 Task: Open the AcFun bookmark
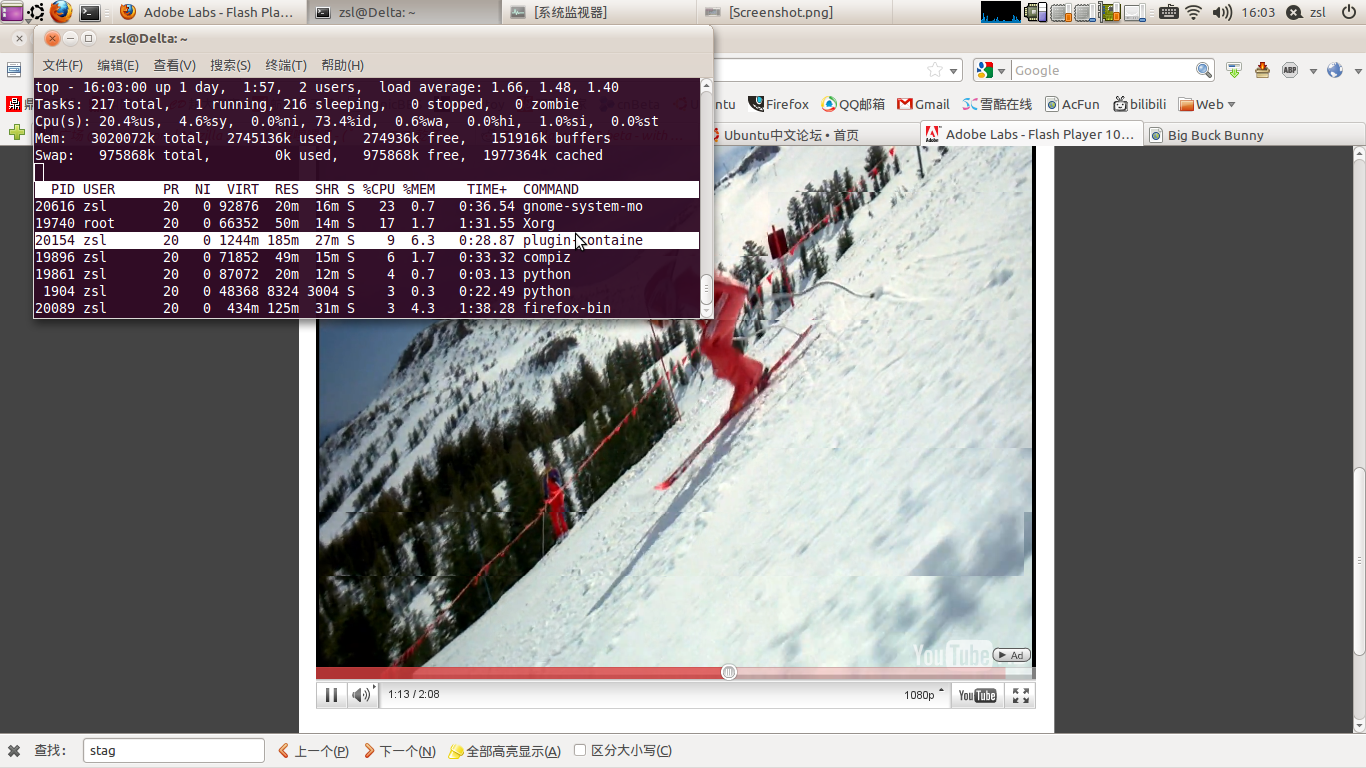[1072, 104]
